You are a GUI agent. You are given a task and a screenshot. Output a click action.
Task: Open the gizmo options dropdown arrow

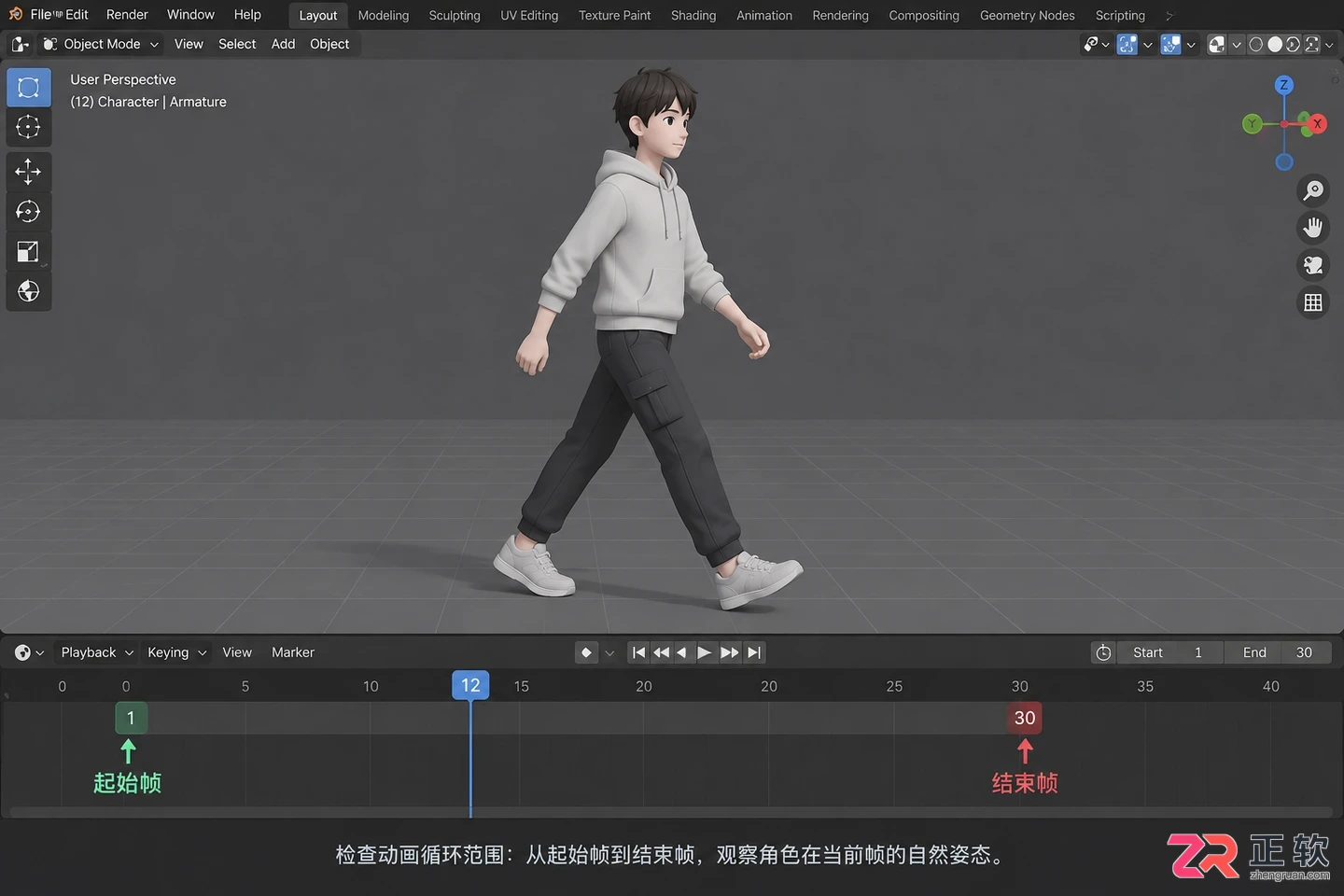[1148, 44]
